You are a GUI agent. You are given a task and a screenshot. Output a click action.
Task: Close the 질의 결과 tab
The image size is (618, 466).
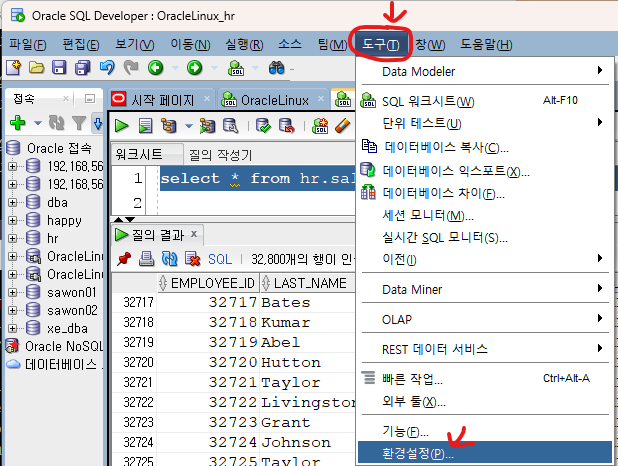[x=194, y=234]
